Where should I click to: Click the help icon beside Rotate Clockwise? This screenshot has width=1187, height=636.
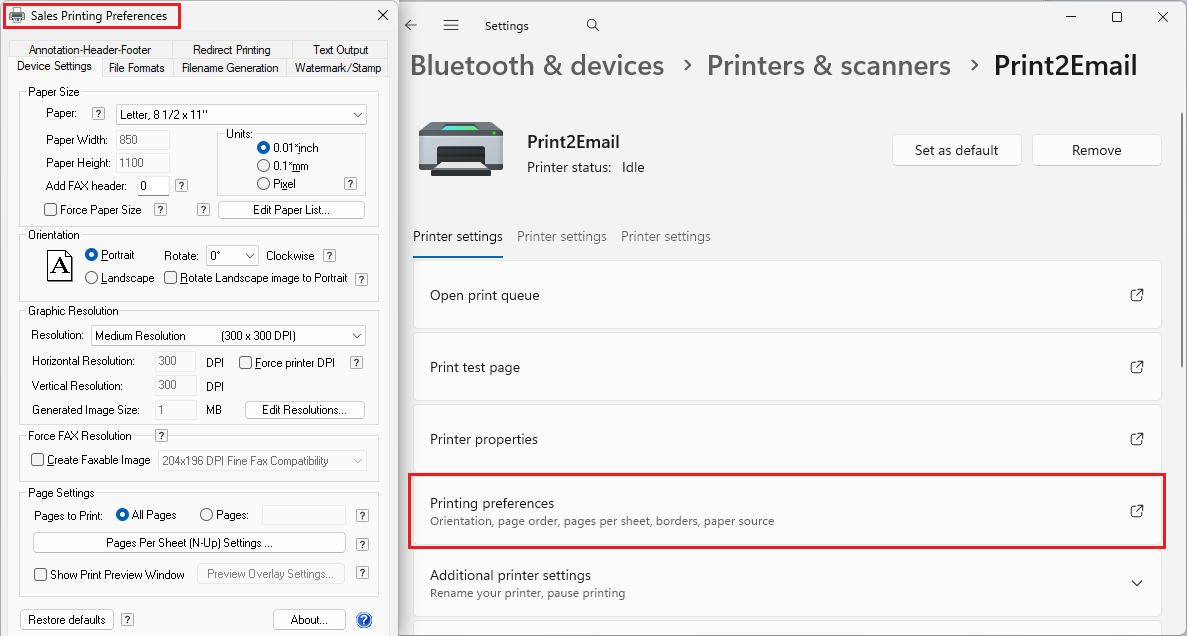[329, 256]
